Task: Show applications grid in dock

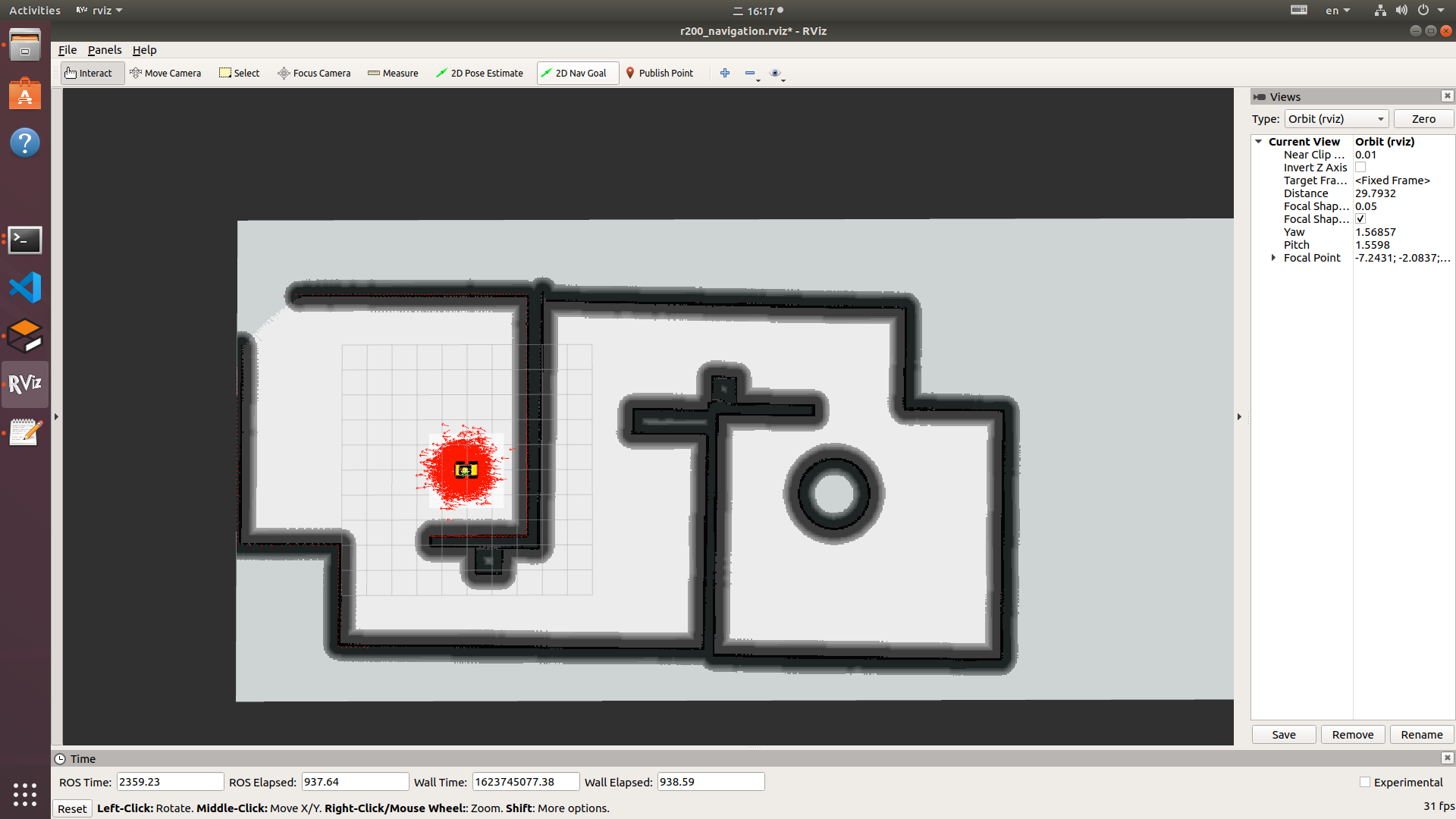Action: coord(25,794)
